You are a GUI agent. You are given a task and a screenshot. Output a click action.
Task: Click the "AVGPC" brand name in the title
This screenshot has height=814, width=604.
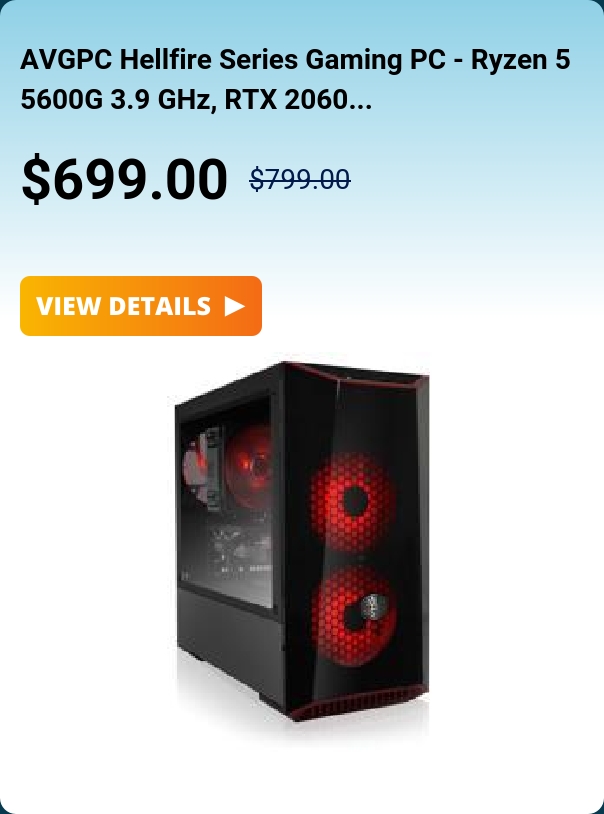(66, 60)
